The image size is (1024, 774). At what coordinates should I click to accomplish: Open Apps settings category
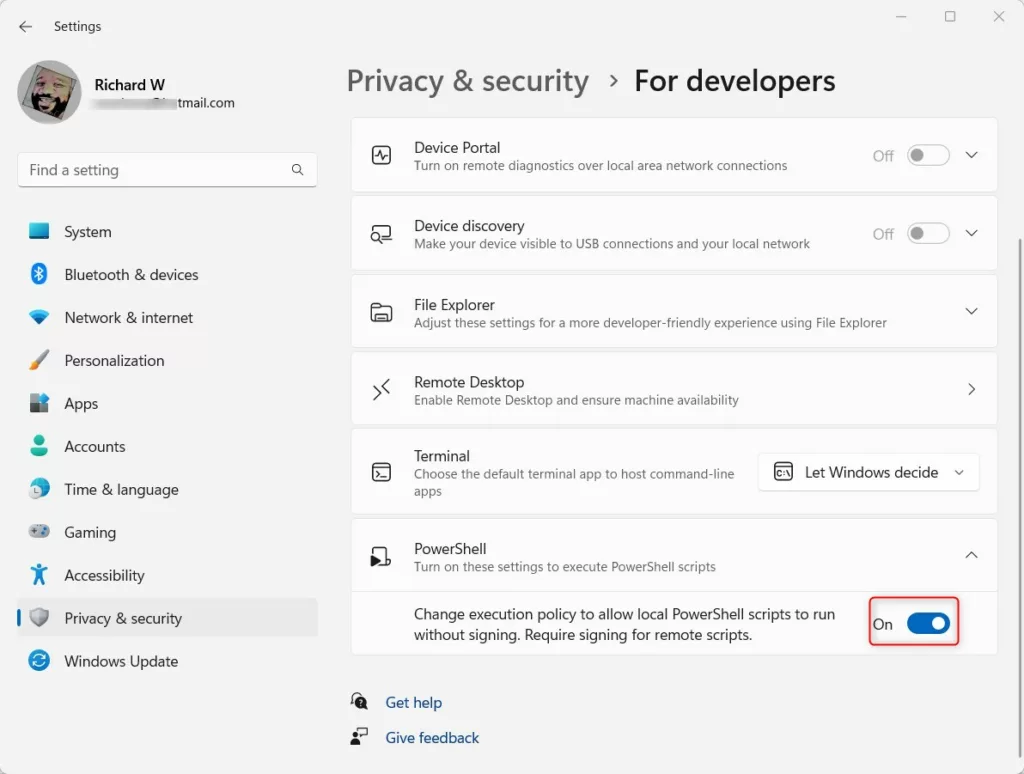point(167,404)
